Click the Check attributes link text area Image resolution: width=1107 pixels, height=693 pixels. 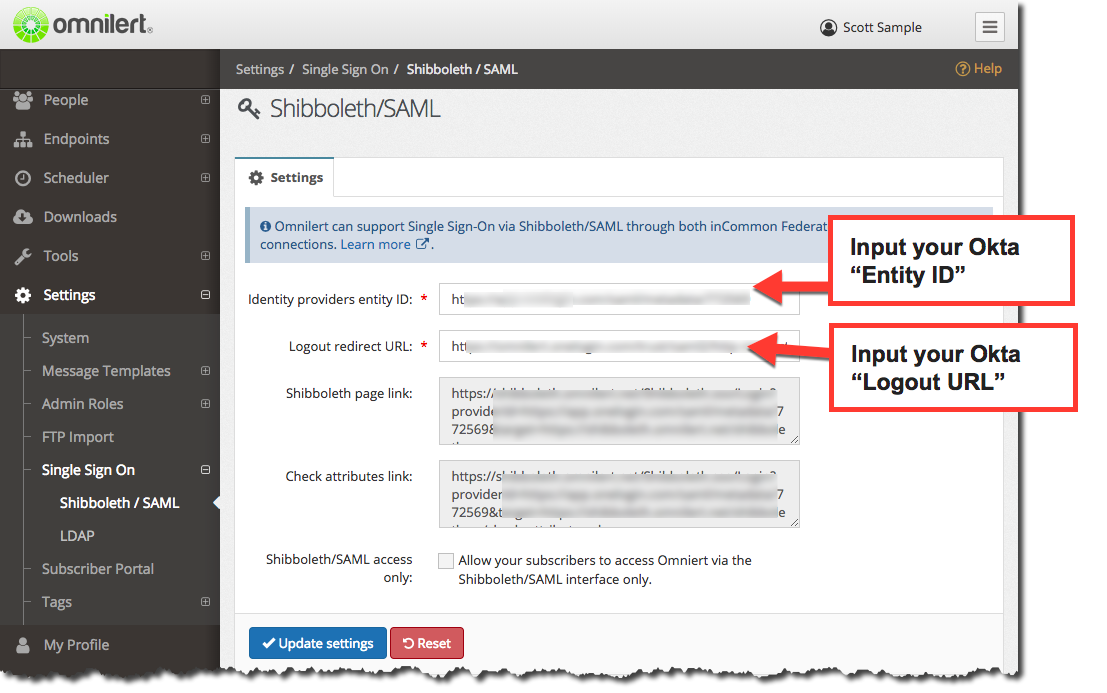click(619, 495)
